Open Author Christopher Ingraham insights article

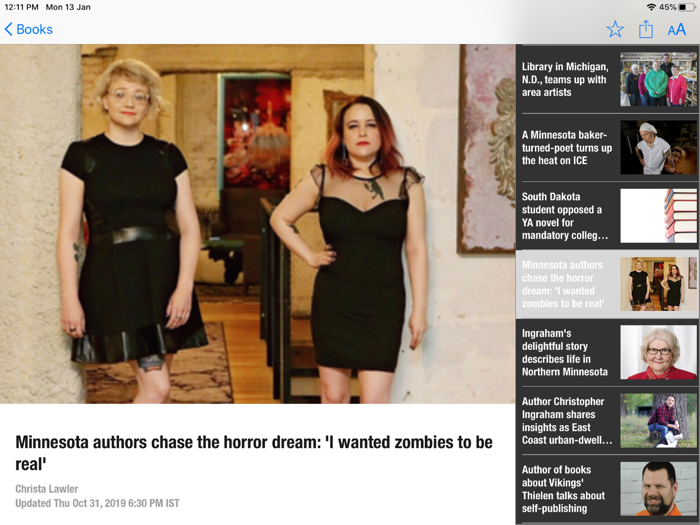point(607,421)
